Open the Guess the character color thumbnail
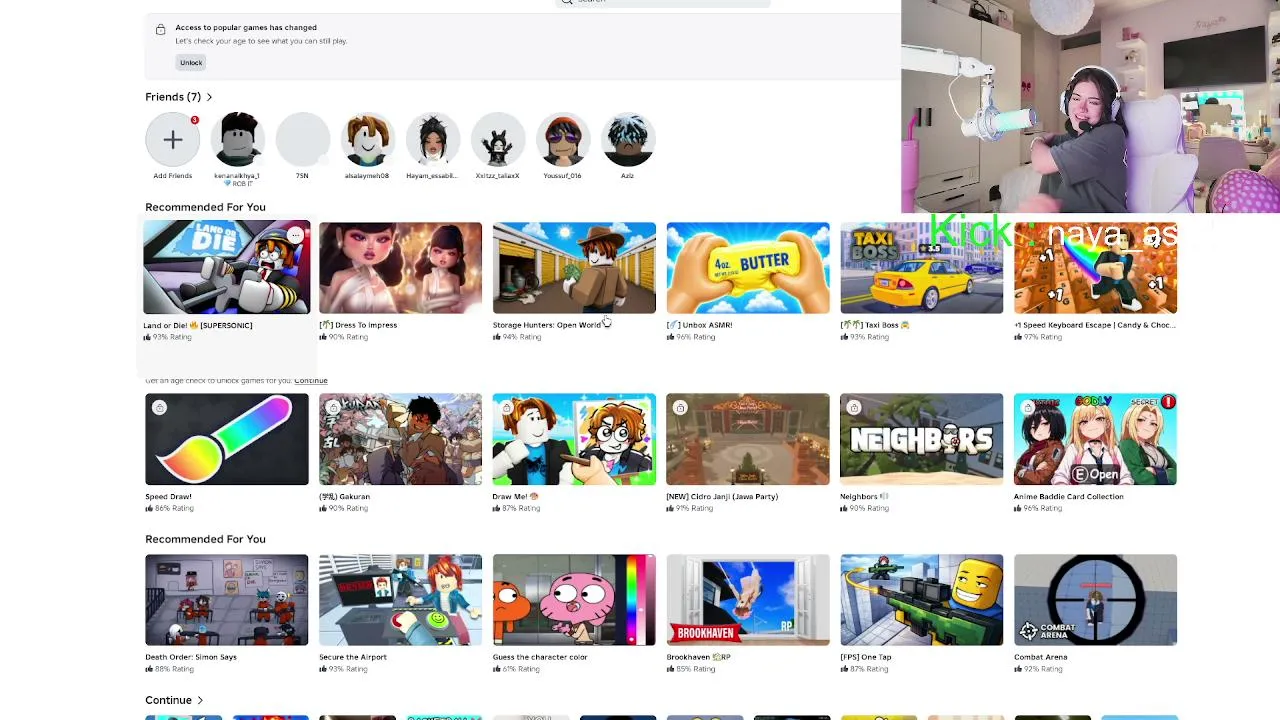The image size is (1280, 720). click(574, 600)
